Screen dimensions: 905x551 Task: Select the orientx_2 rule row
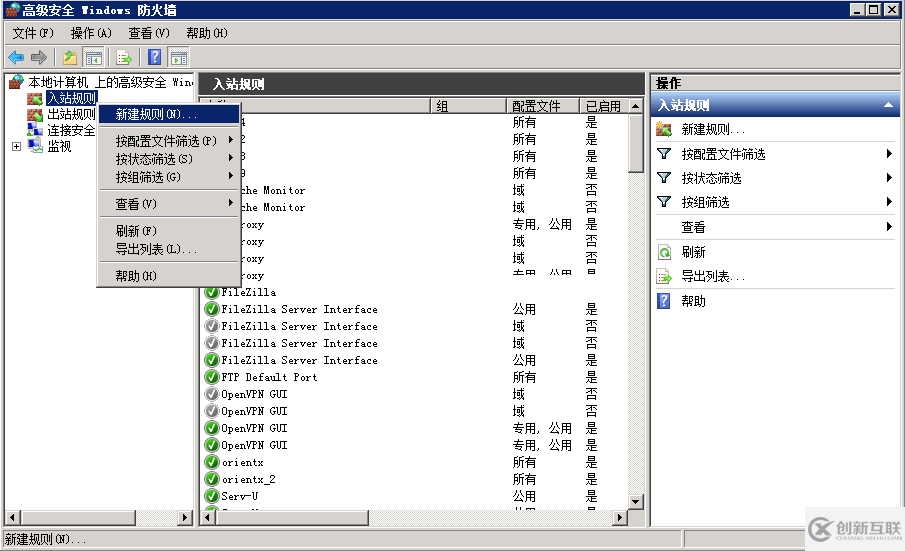click(x=414, y=479)
